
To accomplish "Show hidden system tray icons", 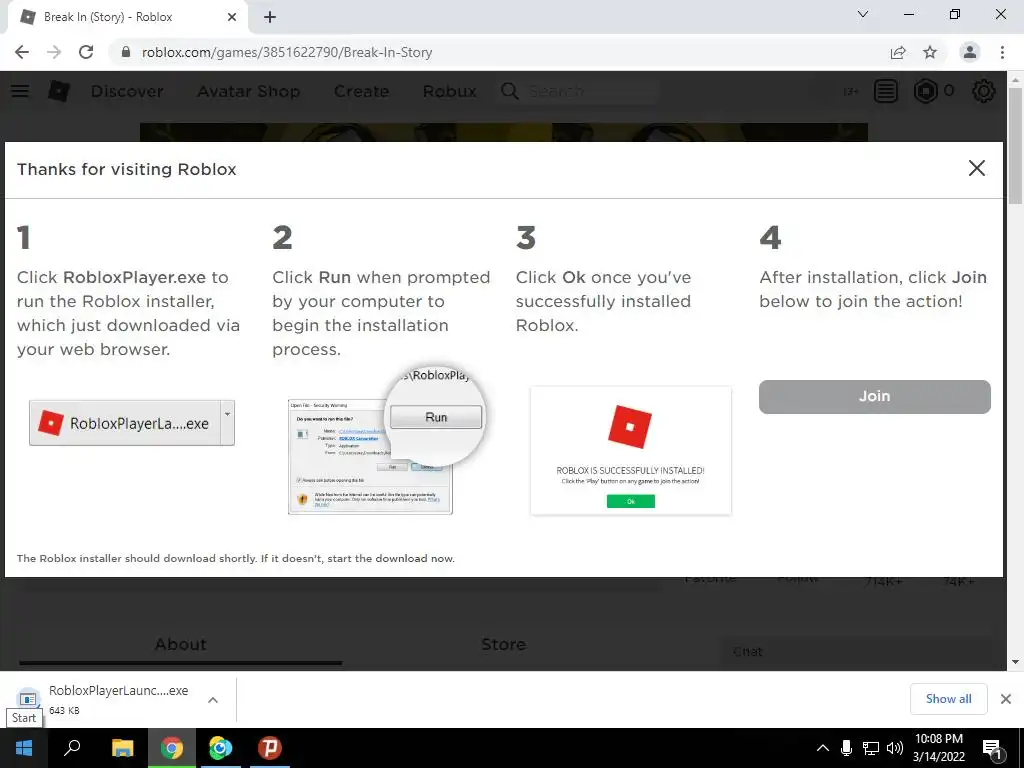I will [823, 748].
